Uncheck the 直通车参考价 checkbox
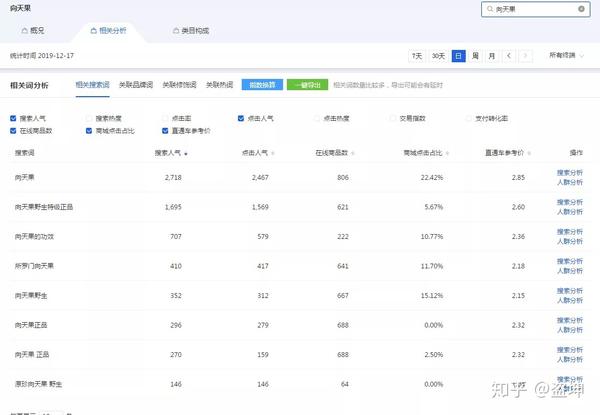 [x=165, y=131]
